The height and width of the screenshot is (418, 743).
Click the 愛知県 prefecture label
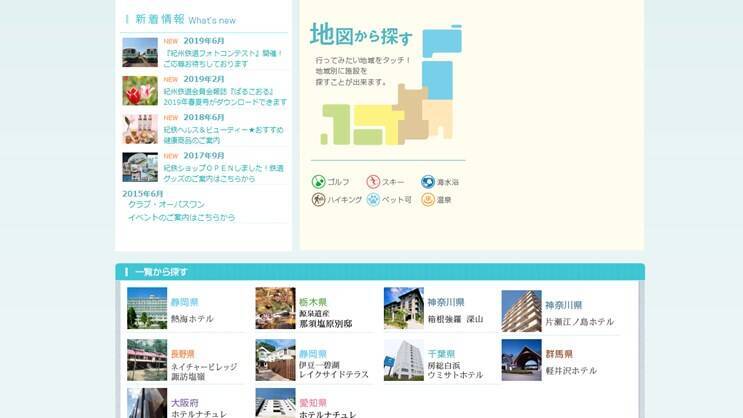[313, 403]
